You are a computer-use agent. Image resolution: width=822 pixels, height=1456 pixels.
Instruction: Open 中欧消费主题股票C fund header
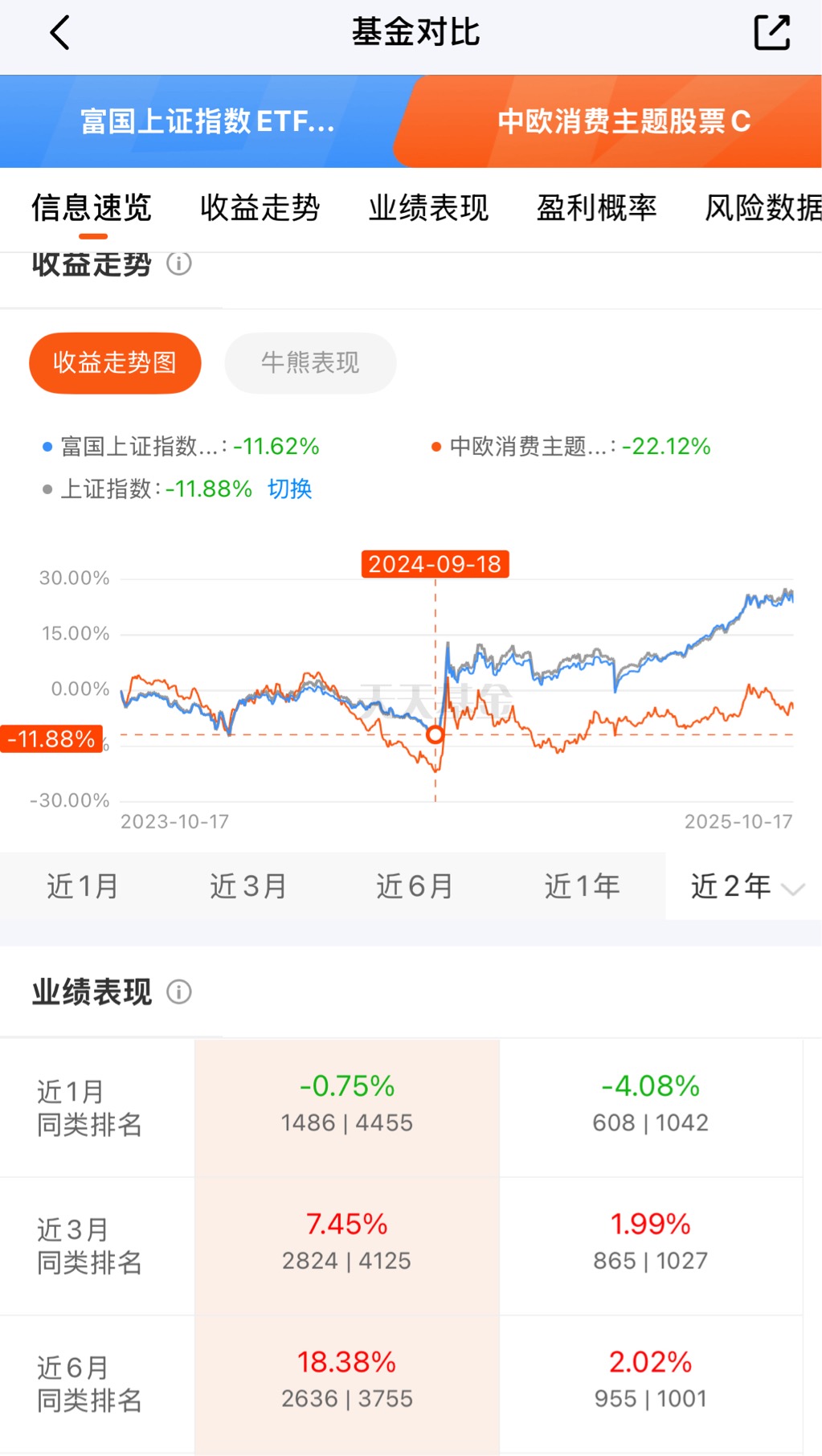coord(624,121)
